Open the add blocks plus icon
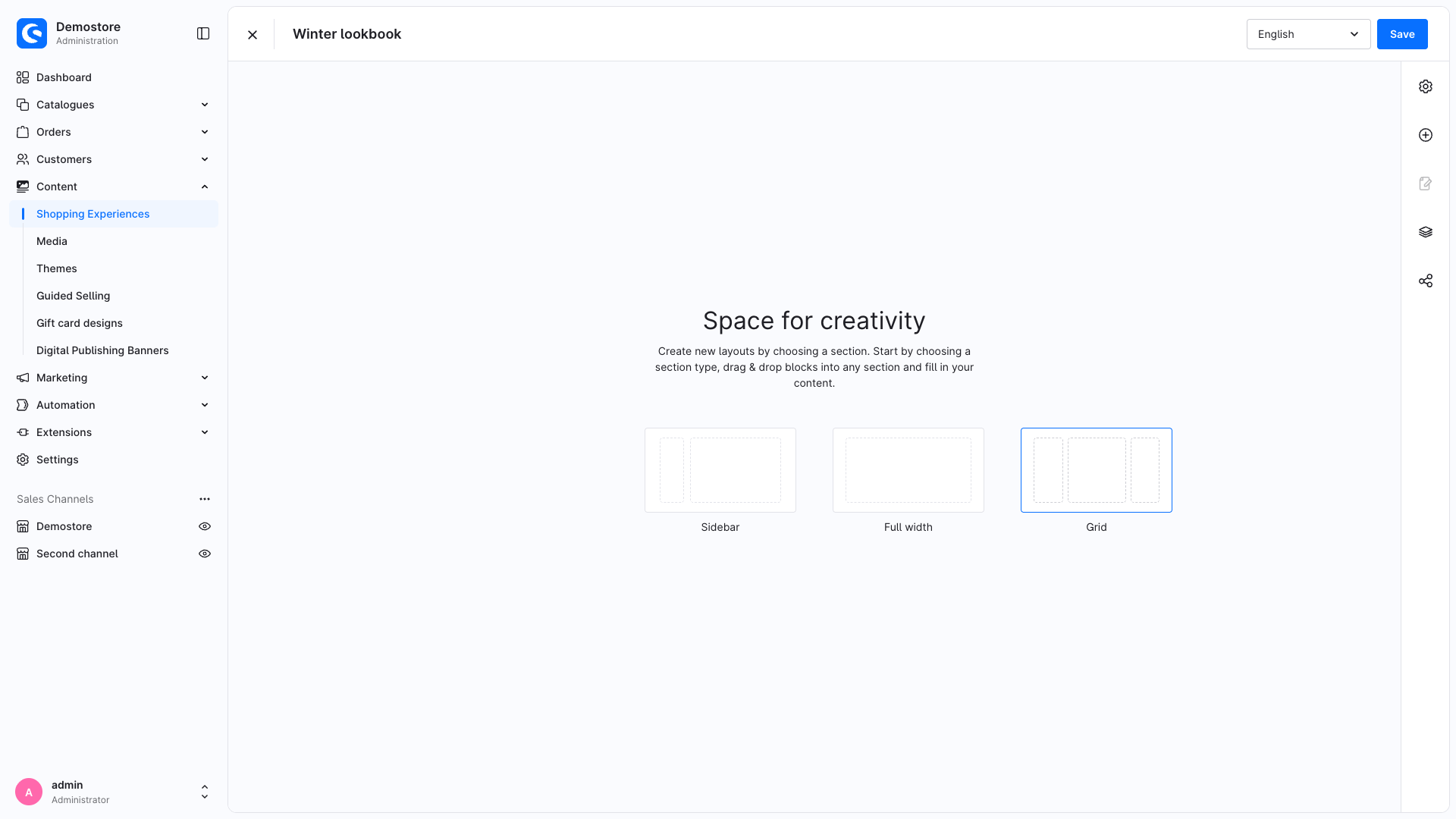Screen dimensions: 1456x819 [x=1426, y=135]
